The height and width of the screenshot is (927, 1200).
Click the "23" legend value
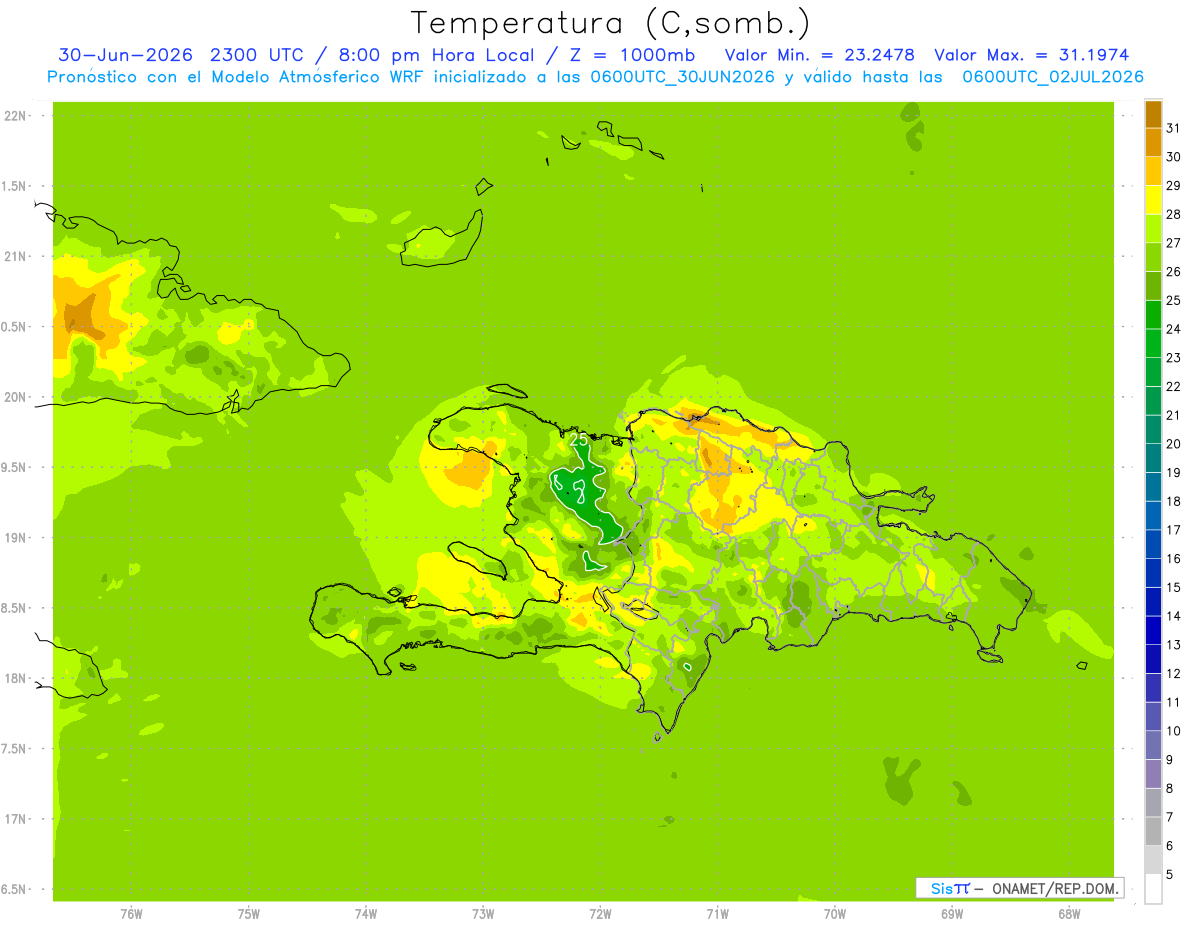[1173, 358]
